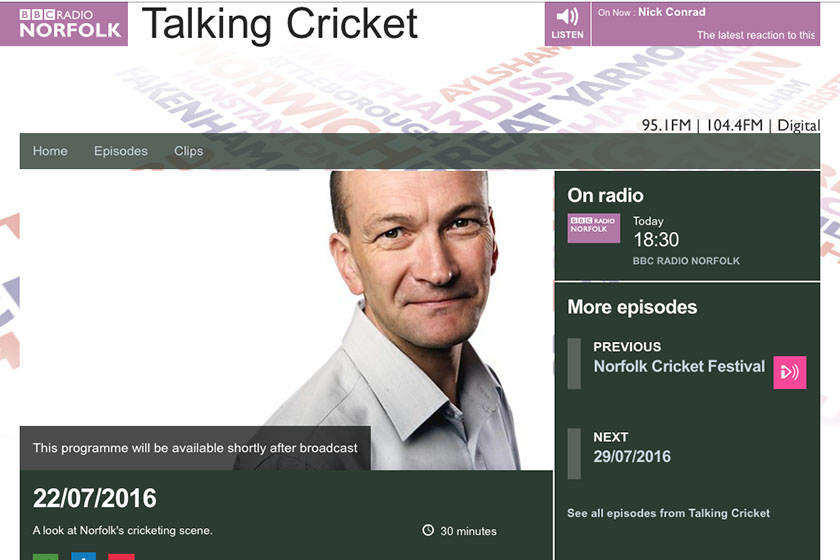840x560 pixels.
Task: Open the Episodes tab
Action: pyautogui.click(x=121, y=151)
